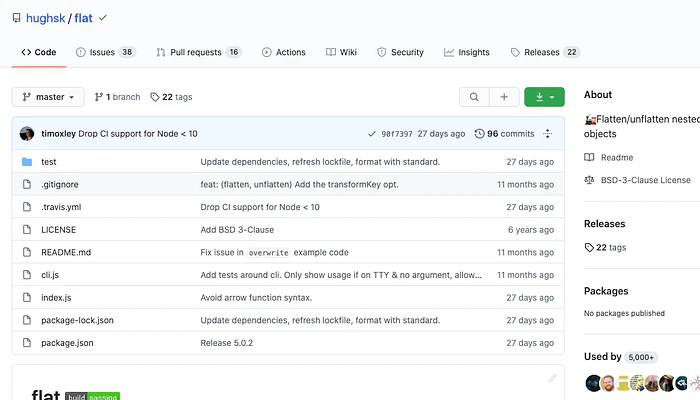Open the Security tab
700x400 pixels.
[x=400, y=52]
